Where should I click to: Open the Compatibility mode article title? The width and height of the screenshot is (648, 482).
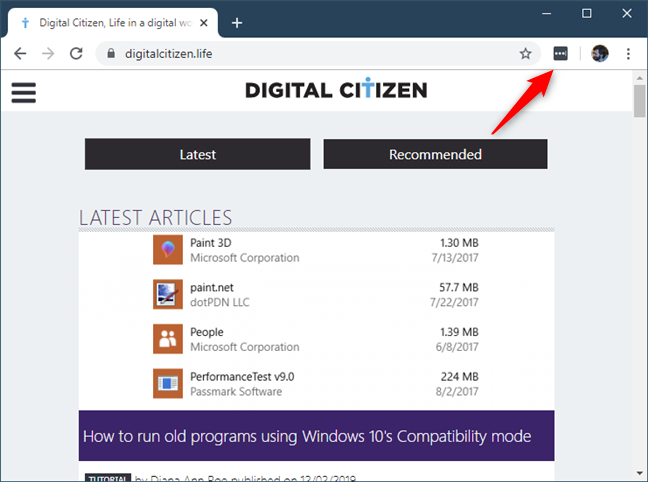(x=307, y=436)
